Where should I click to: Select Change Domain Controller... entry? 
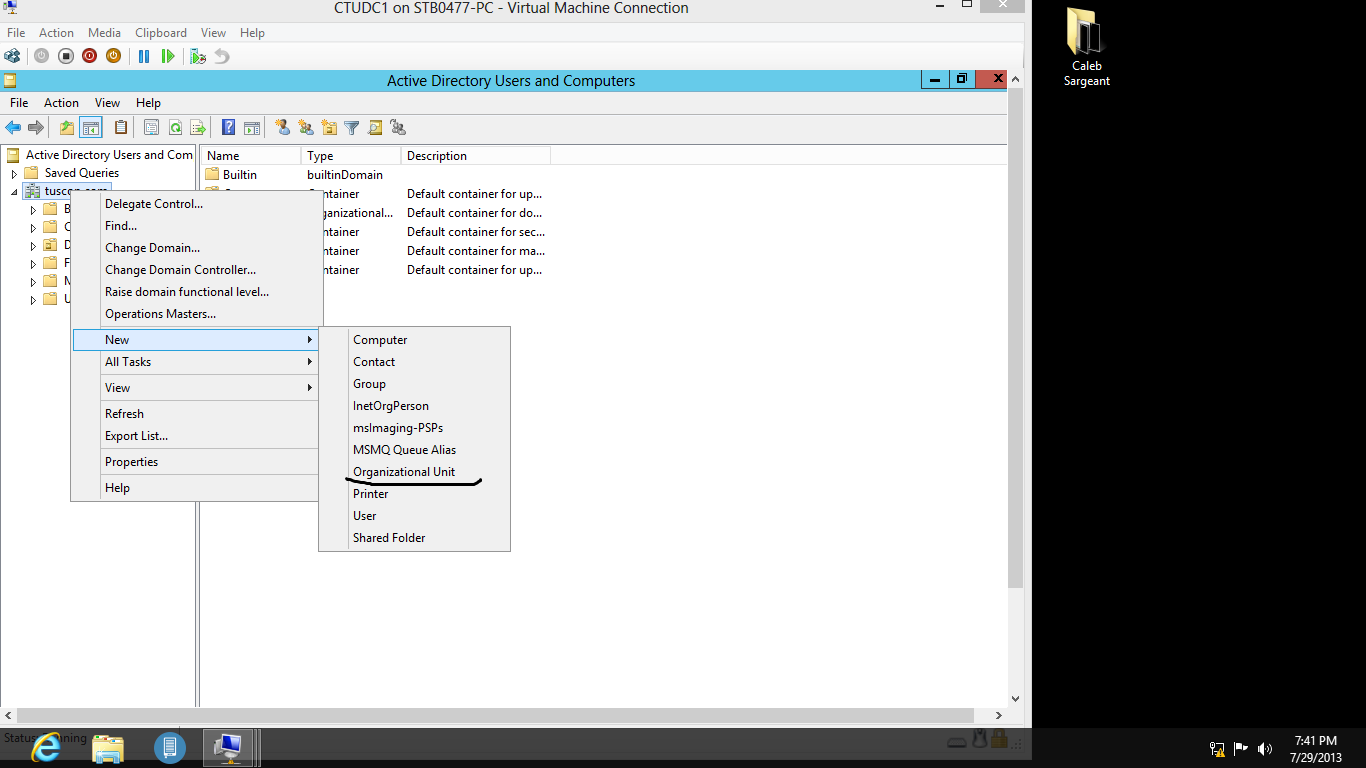(x=196, y=270)
